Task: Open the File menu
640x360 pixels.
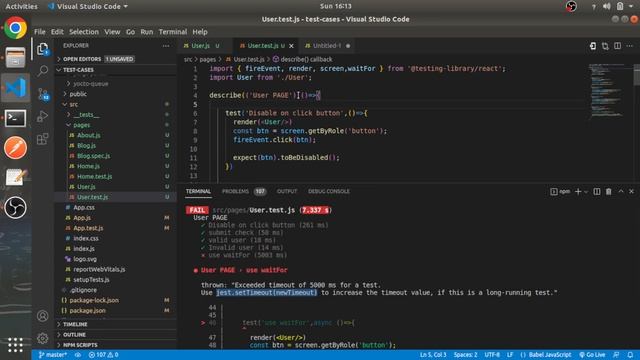Action: coord(40,32)
